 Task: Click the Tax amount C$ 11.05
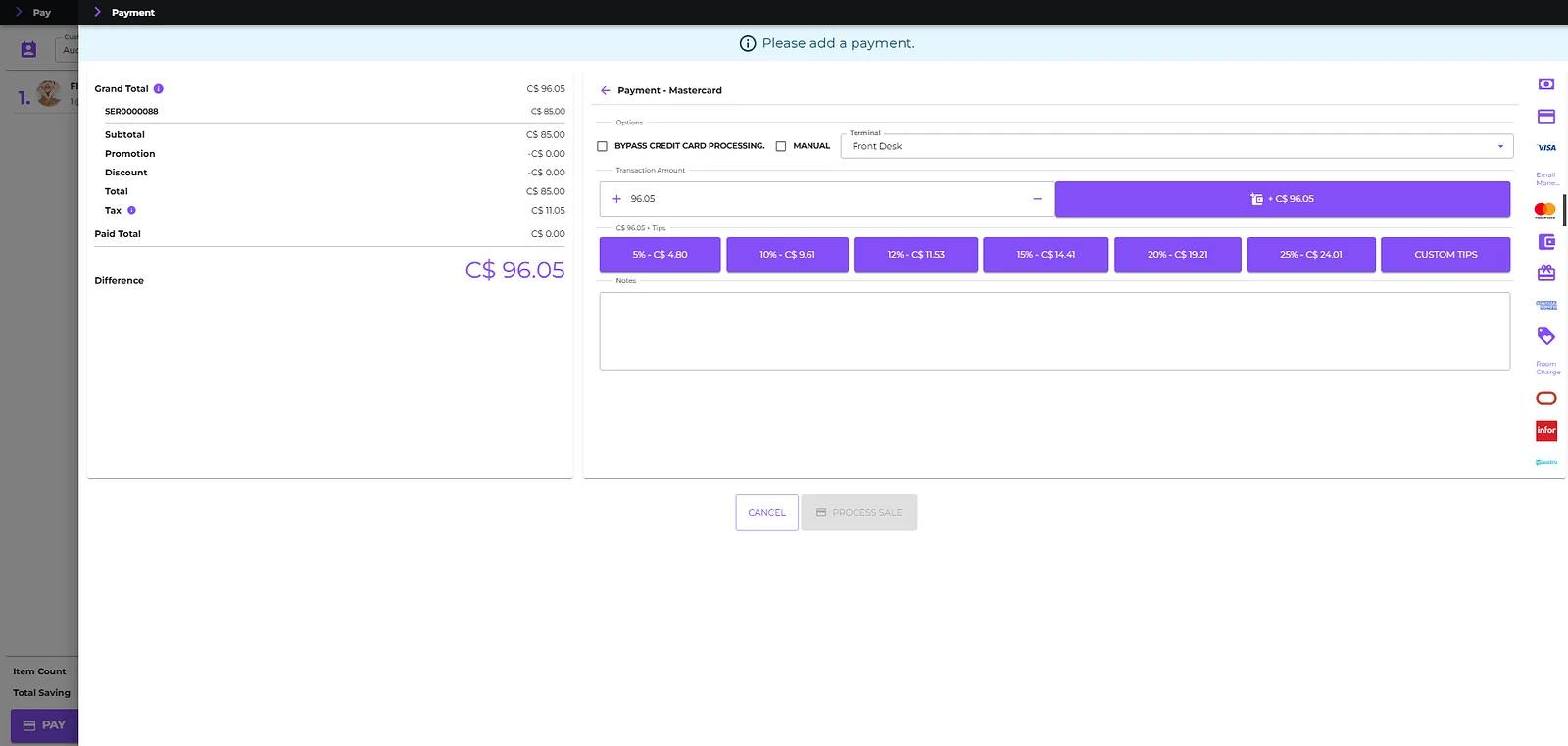click(x=548, y=211)
